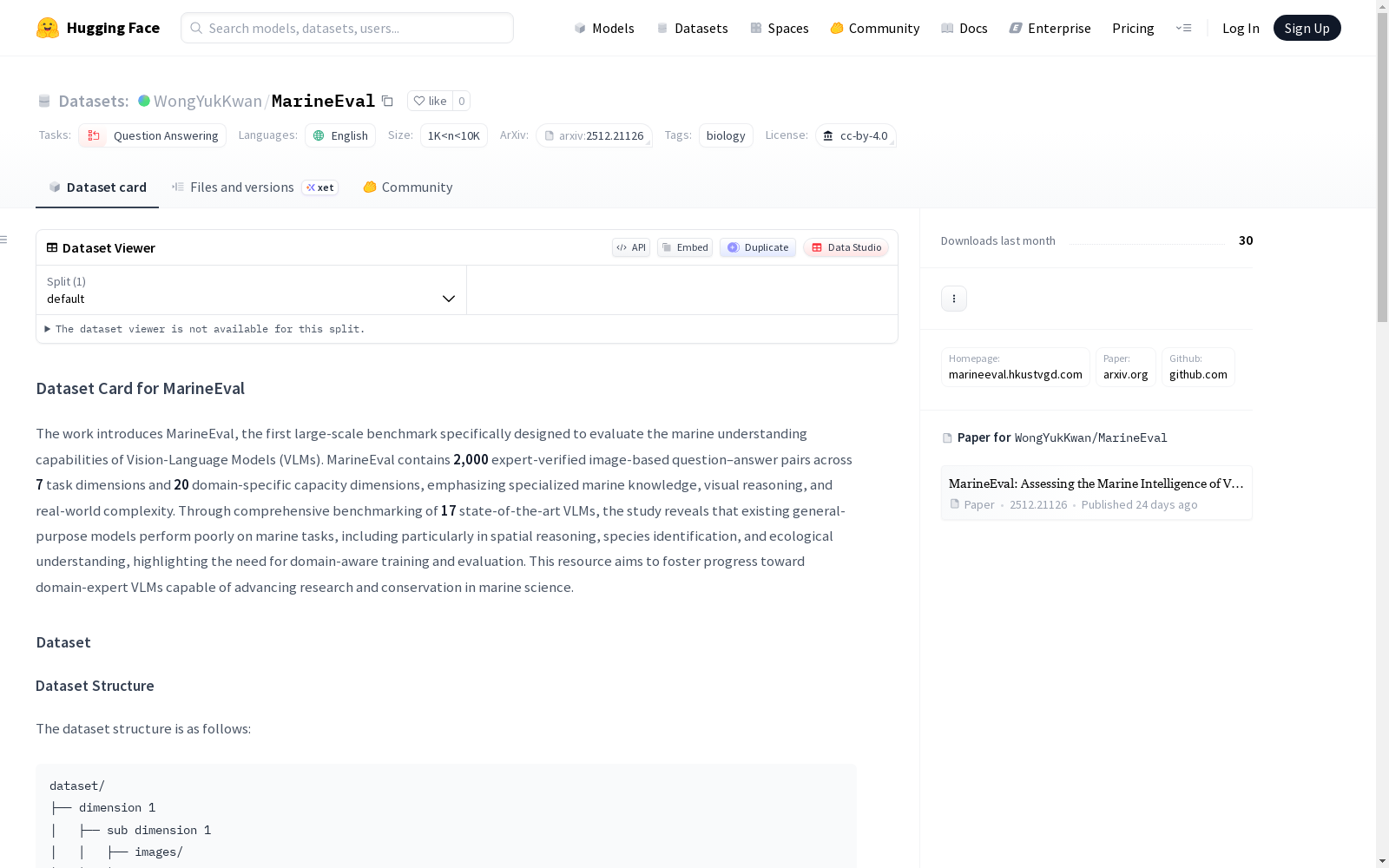Image resolution: width=1389 pixels, height=868 pixels.
Task: Click the API button
Action: 631,247
